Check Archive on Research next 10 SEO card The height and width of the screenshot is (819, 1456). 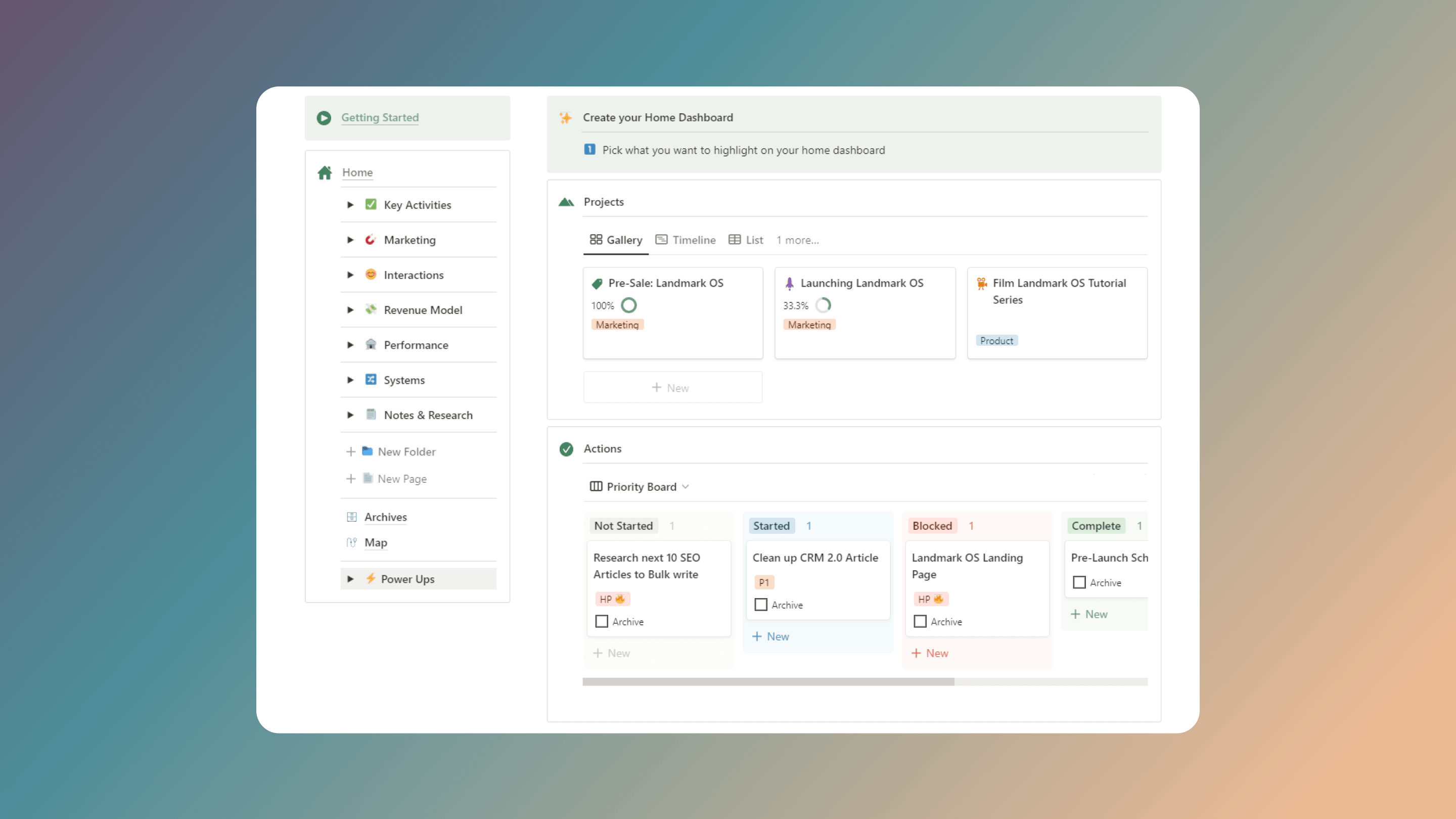tap(602, 621)
